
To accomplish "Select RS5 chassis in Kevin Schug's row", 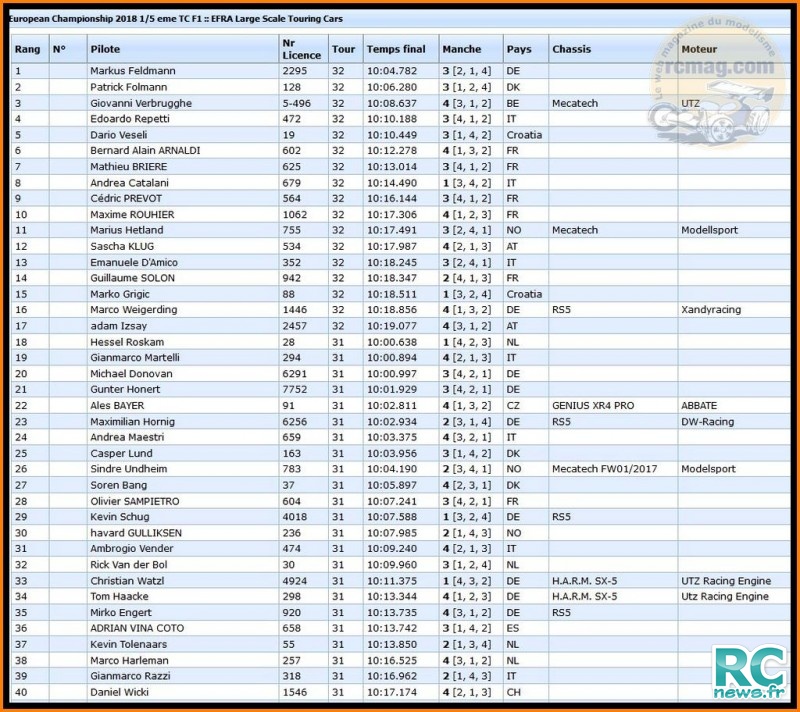I will tap(561, 517).
